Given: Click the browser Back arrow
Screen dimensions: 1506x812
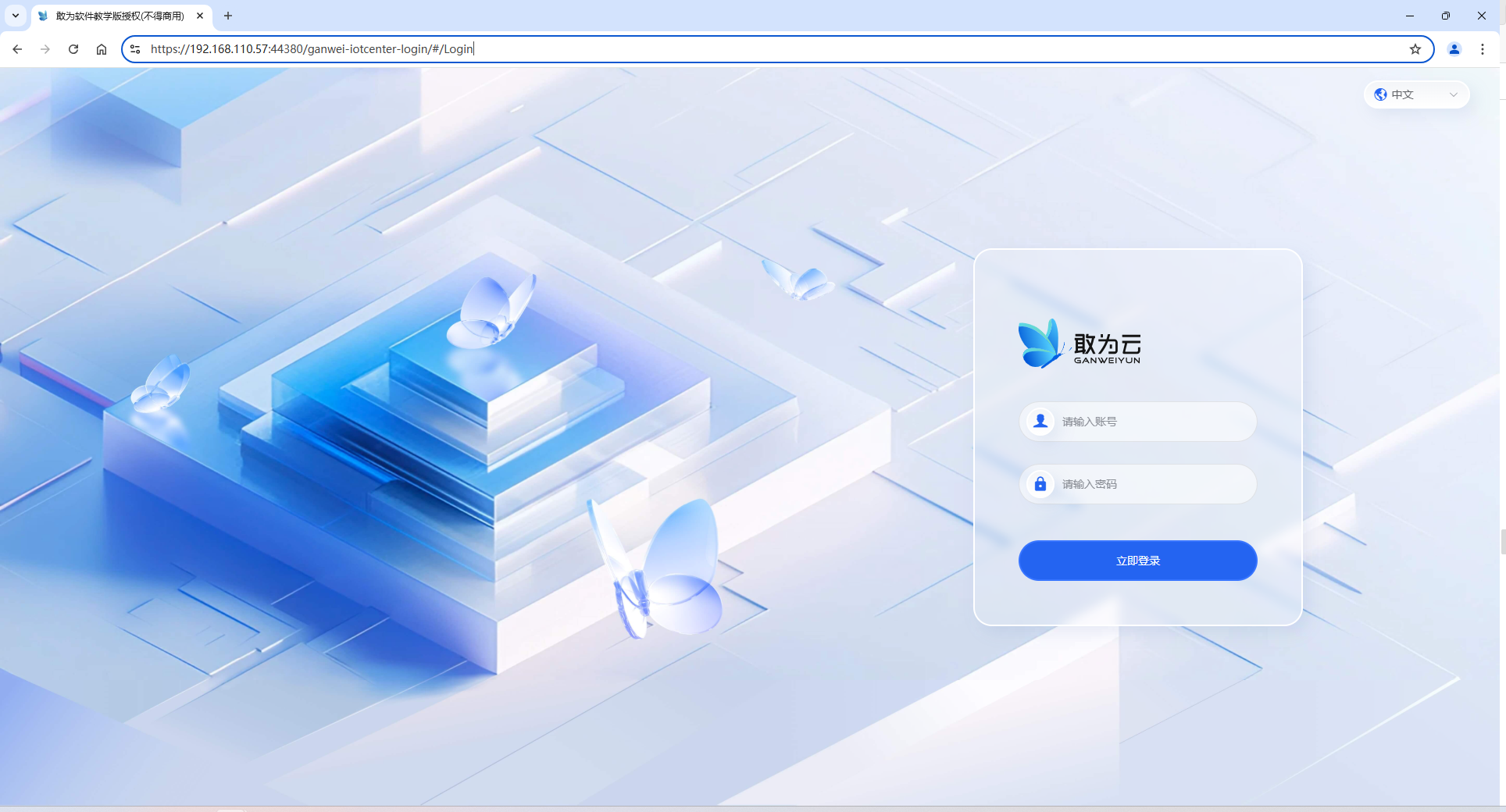Looking at the screenshot, I should point(17,49).
